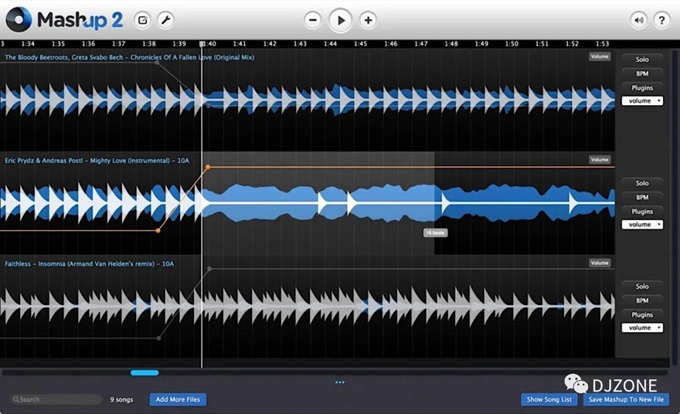
Task: Click the Volume tag on the Insomnia waveform
Action: coord(599,263)
